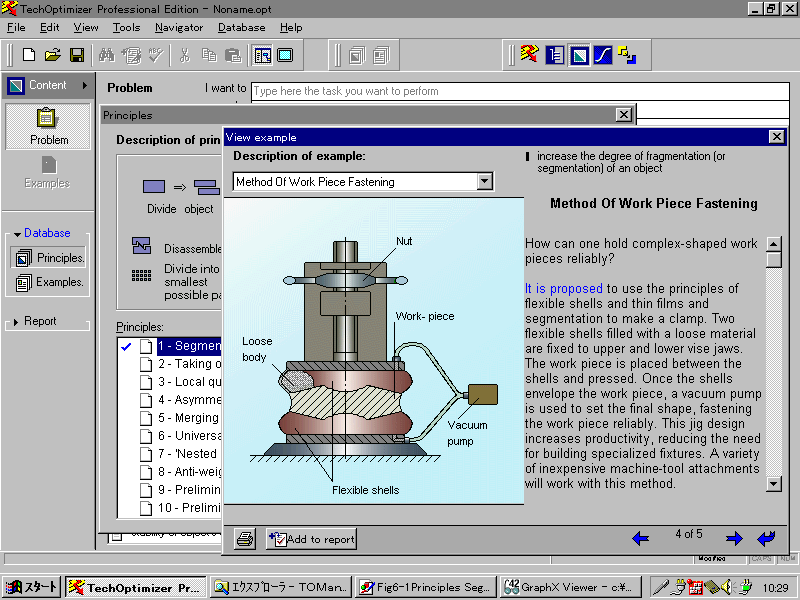Select the Disassemble principle icon
The width and height of the screenshot is (800, 600).
pyautogui.click(x=141, y=246)
